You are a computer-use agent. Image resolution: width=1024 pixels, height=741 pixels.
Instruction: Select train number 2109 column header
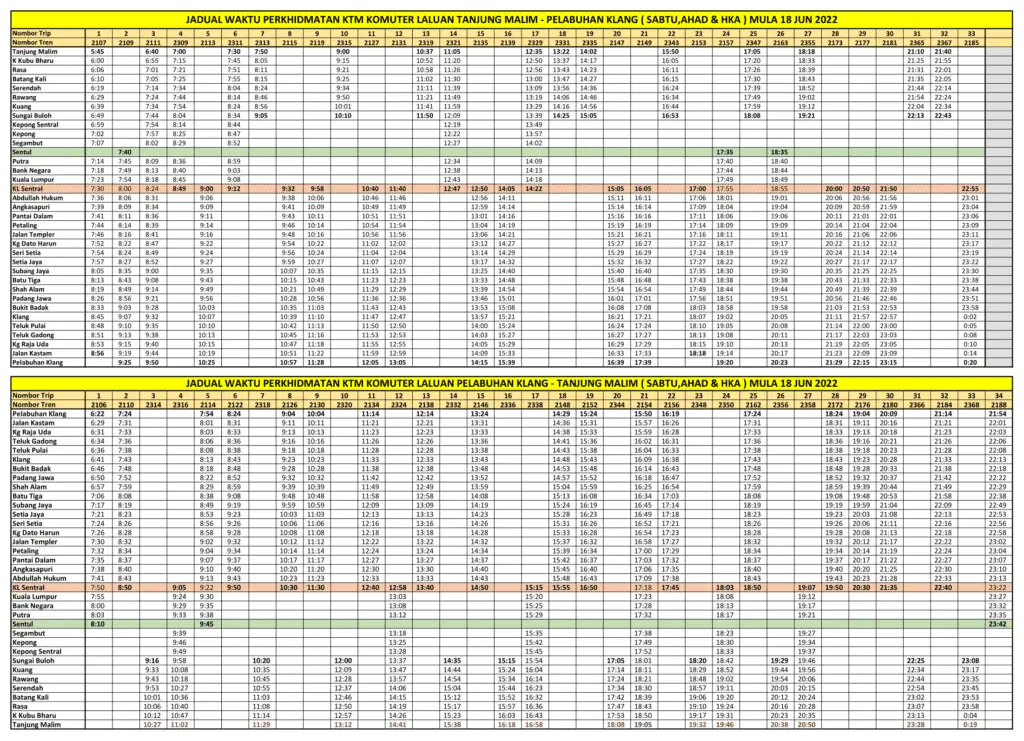126,42
